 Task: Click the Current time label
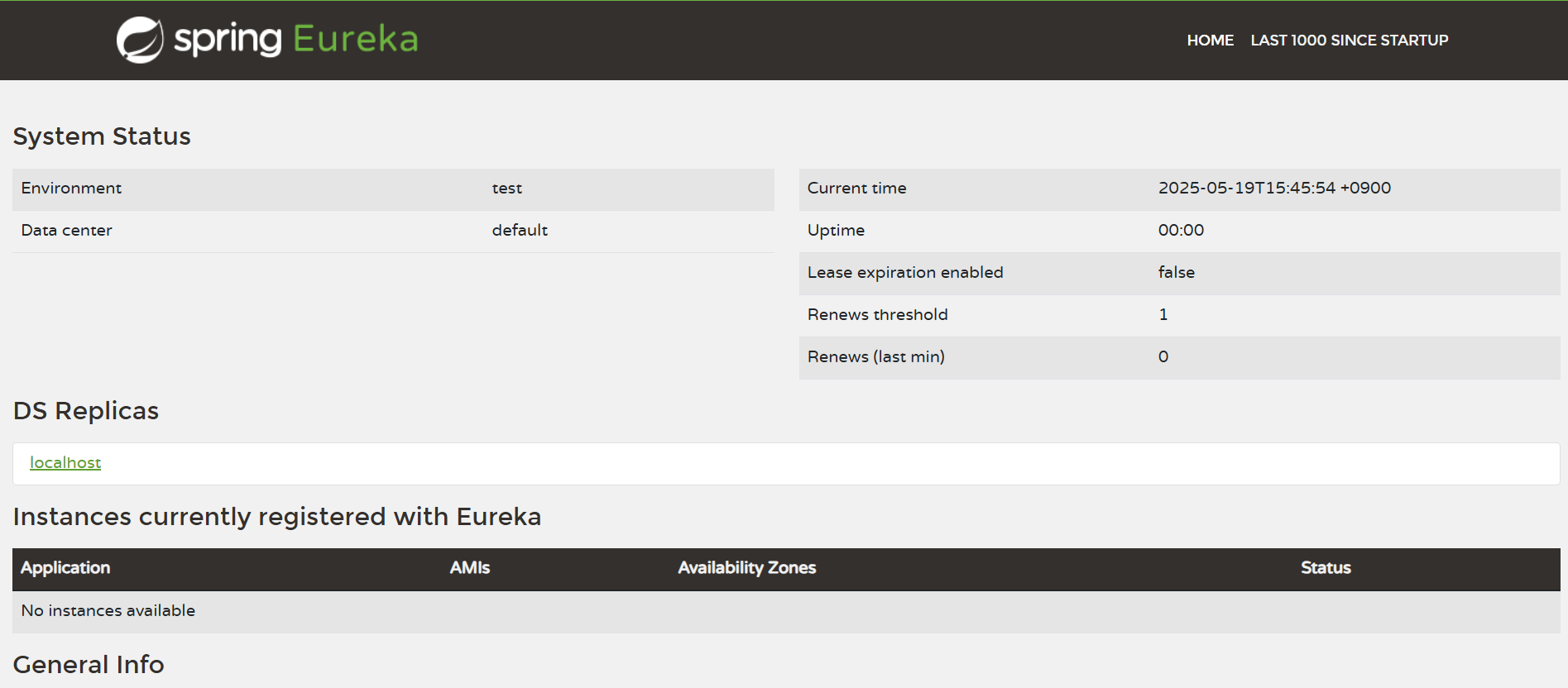click(856, 188)
